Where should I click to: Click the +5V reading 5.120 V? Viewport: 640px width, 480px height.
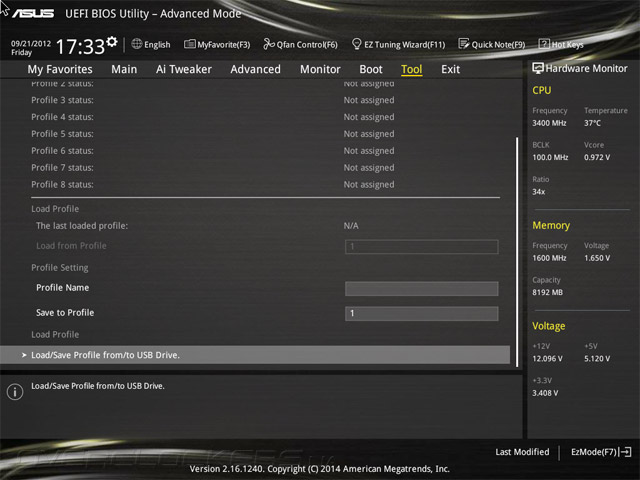tap(597, 358)
